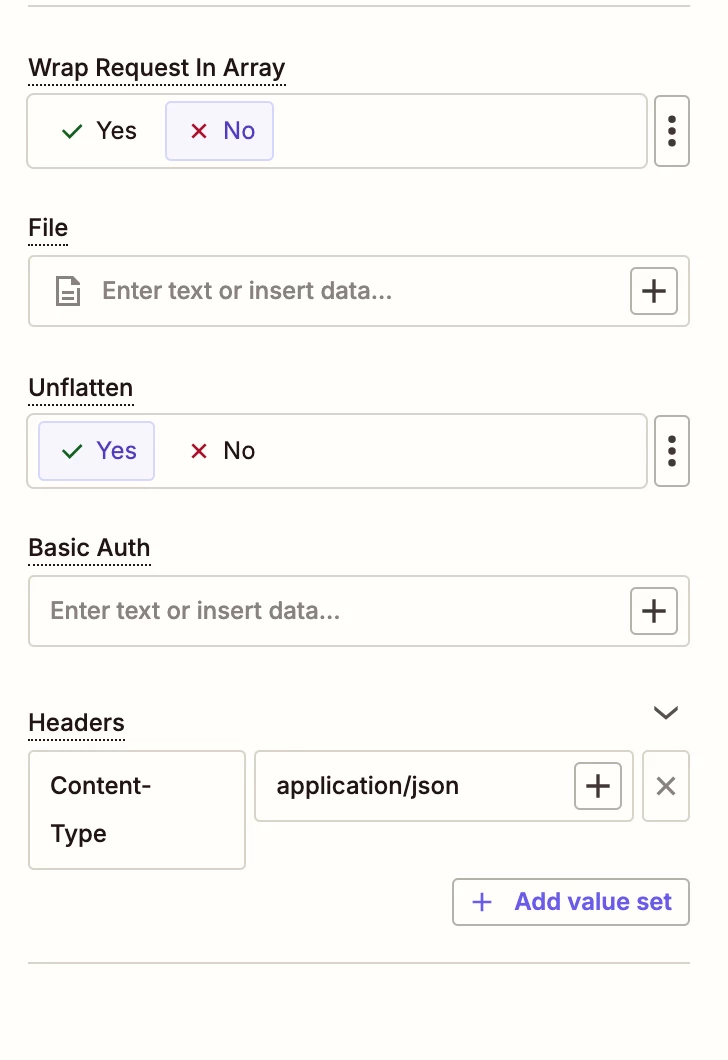Viewport: 728px width, 1060px height.
Task: Choose No for Unflatten
Action: (222, 451)
